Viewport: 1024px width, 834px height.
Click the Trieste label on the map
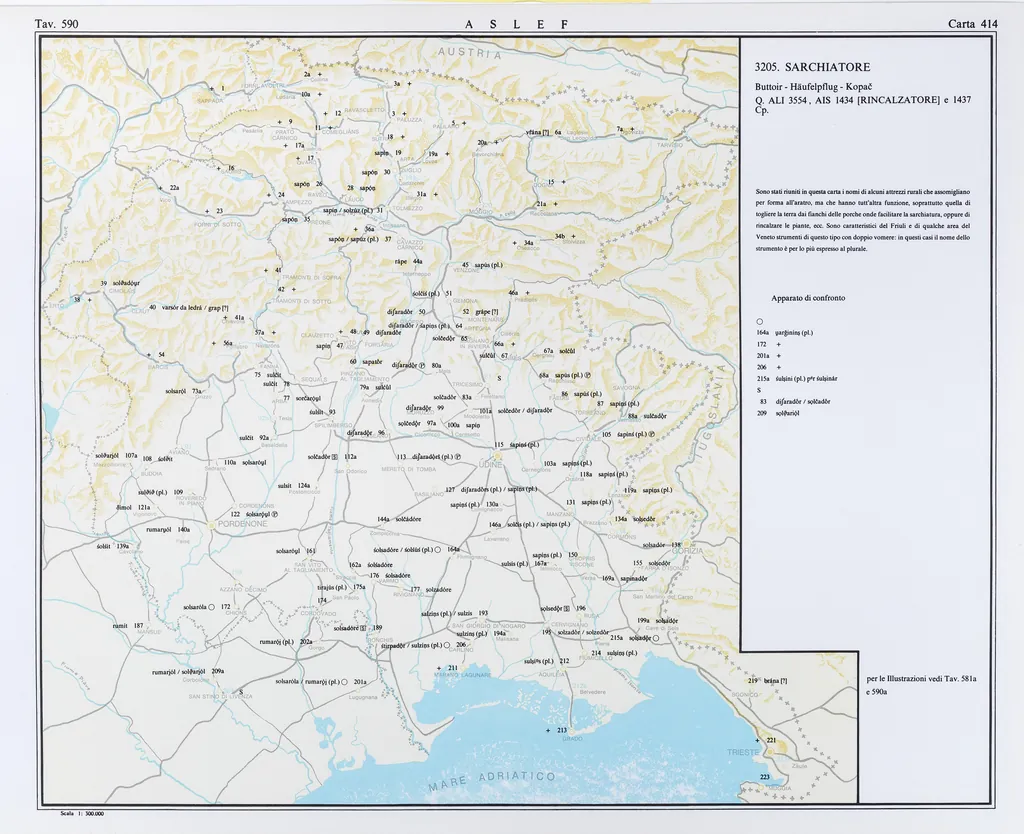743,751
